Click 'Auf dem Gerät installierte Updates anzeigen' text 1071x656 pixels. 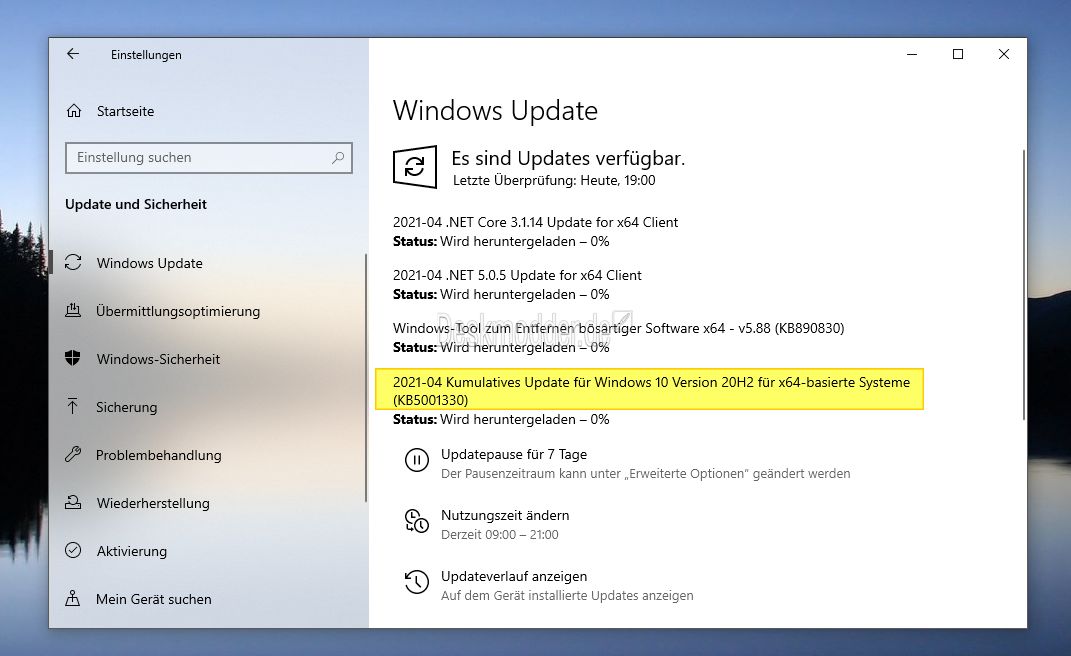(567, 596)
